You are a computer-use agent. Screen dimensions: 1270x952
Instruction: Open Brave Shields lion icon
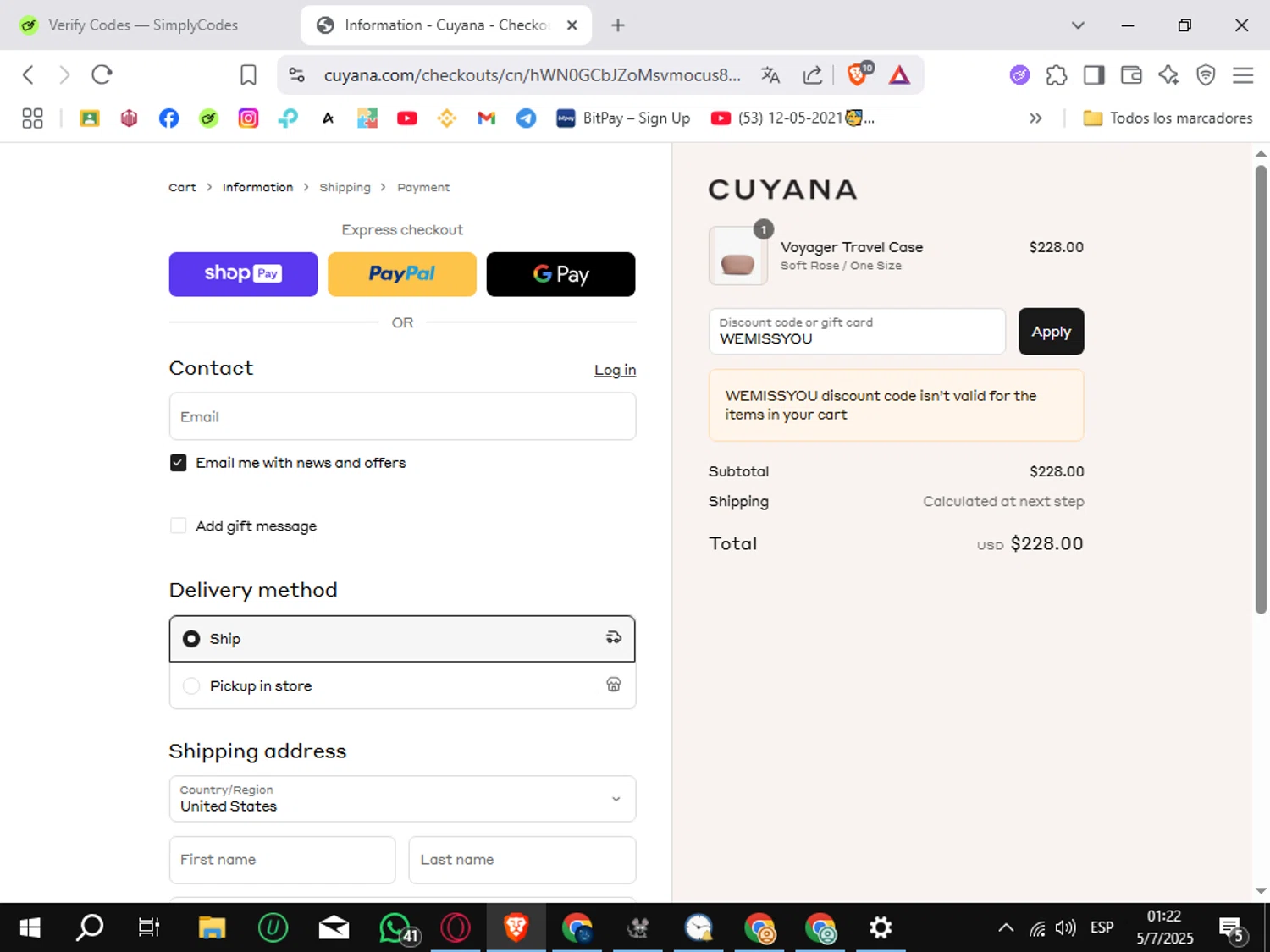point(859,74)
